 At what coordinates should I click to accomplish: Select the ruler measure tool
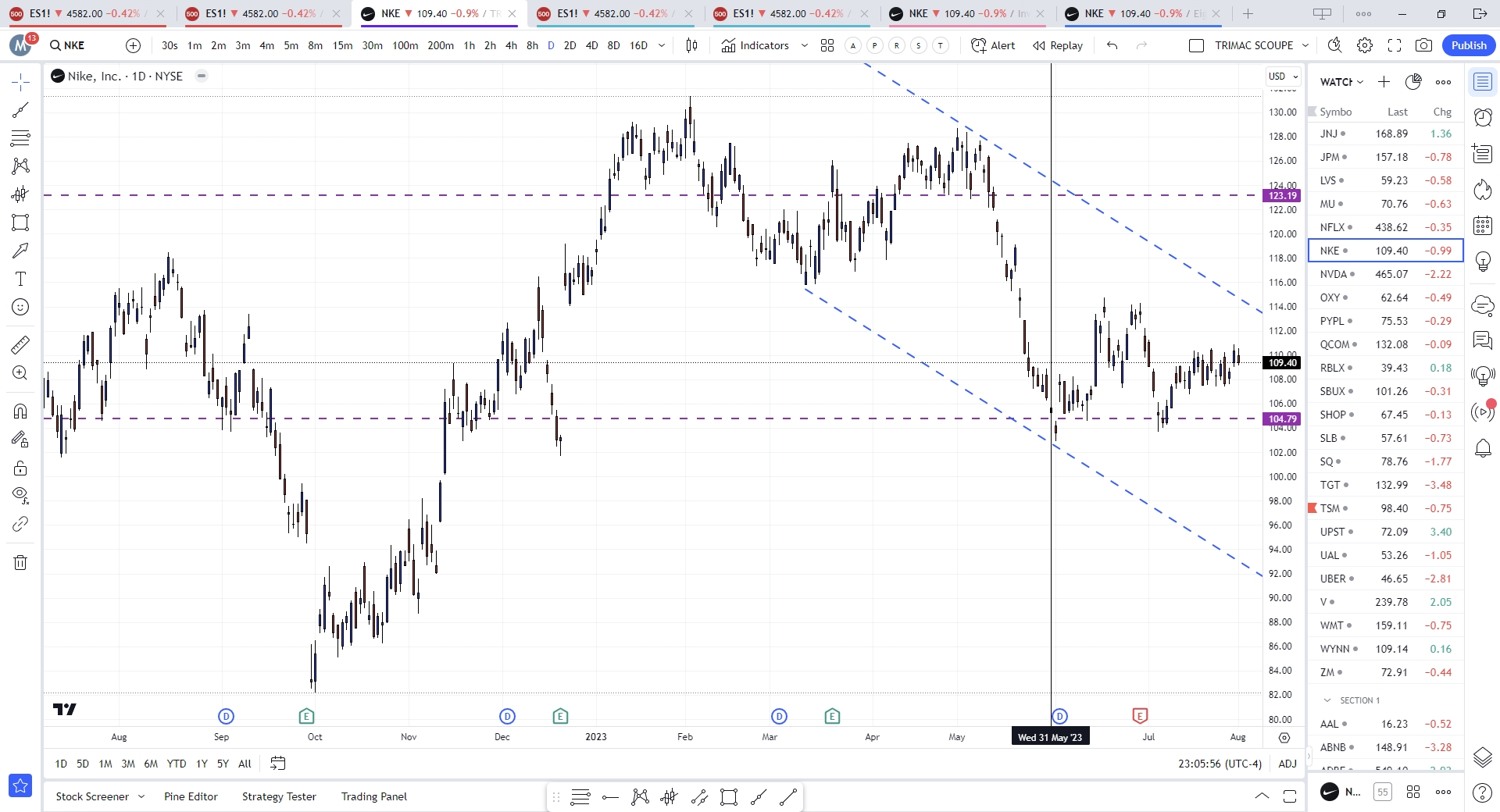pos(20,344)
